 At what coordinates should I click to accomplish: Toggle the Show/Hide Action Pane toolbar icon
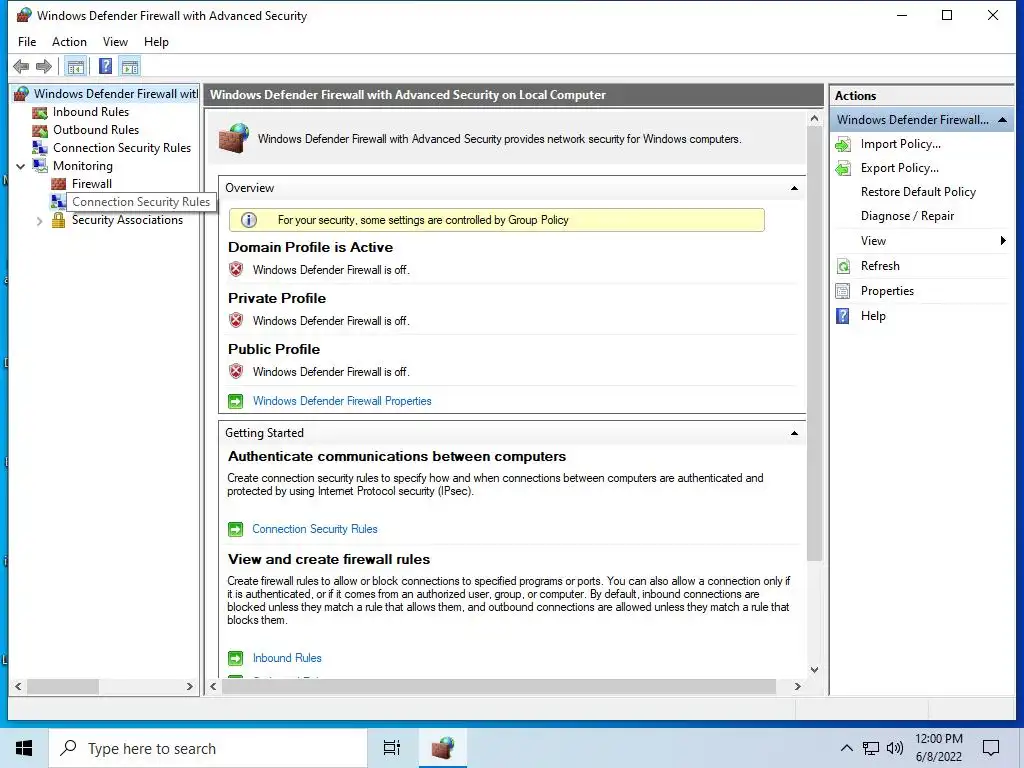(x=130, y=67)
